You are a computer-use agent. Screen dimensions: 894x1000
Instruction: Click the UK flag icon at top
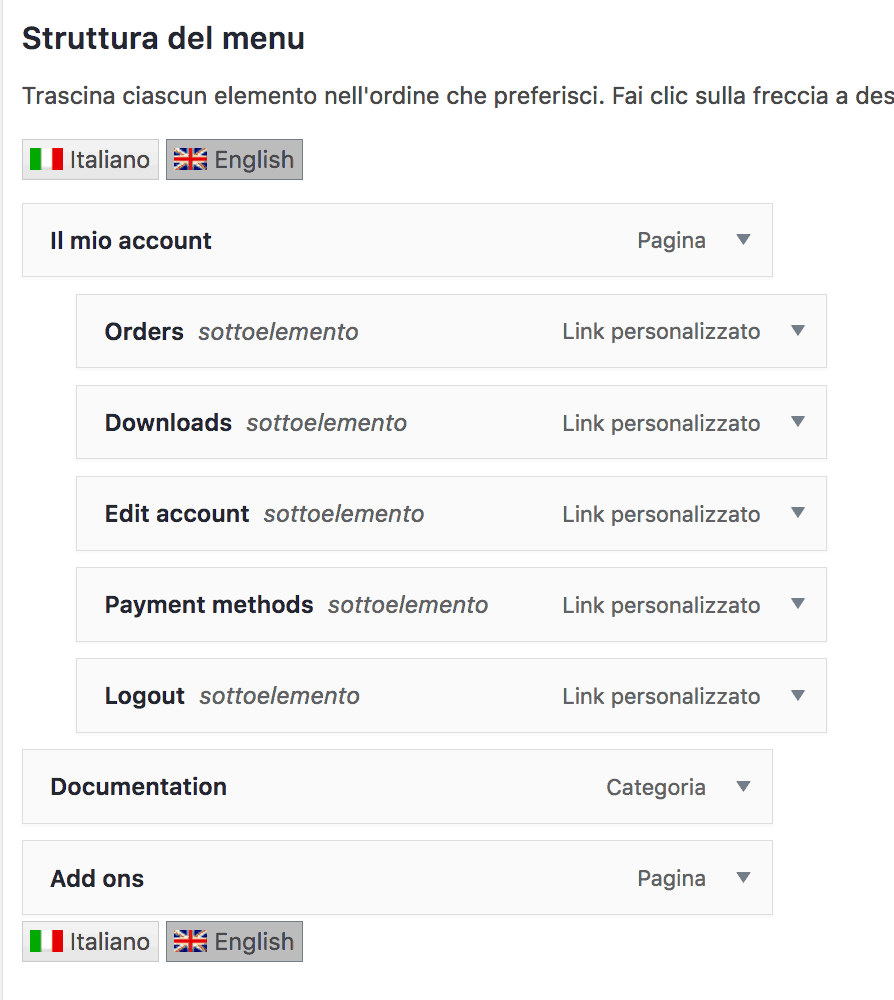click(x=191, y=159)
